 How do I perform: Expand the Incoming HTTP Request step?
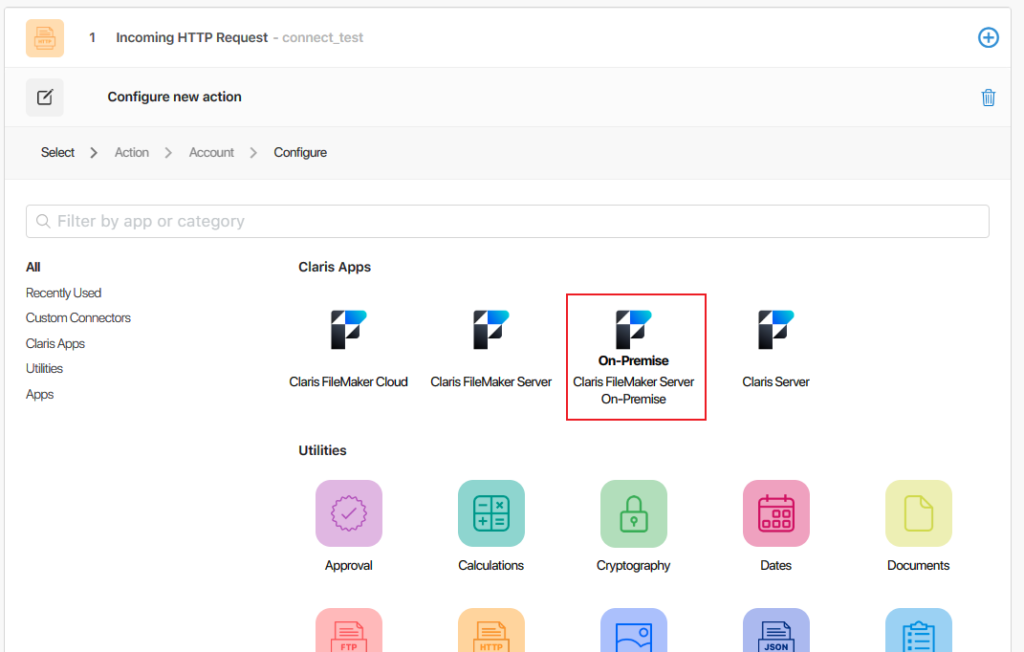pos(192,37)
